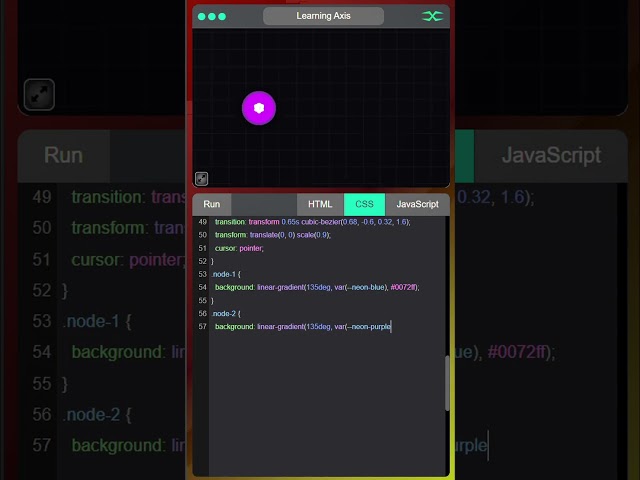Image resolution: width=640 pixels, height=480 pixels.
Task: Click the white hexagon inside the purple node
Action: pos(259,108)
